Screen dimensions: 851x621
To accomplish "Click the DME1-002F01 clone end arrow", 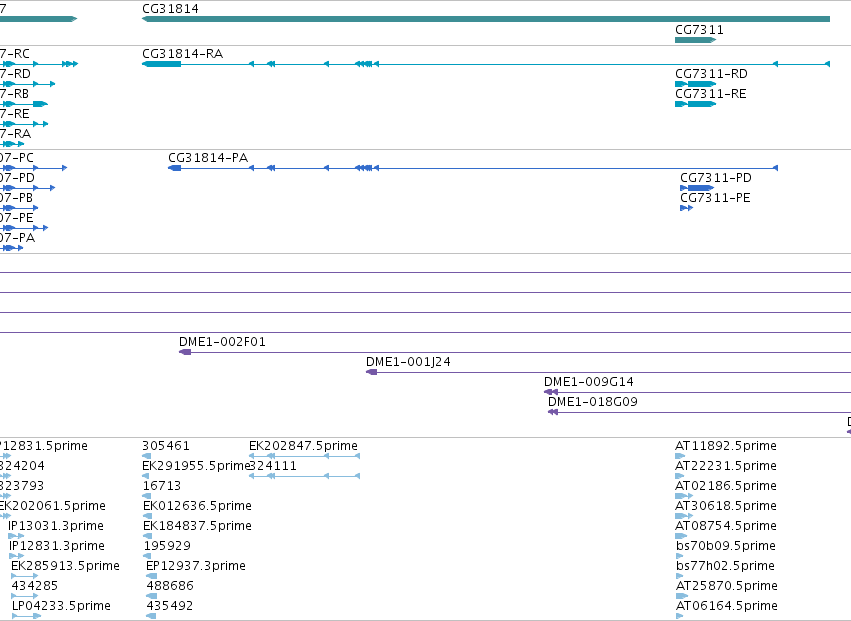I will click(185, 352).
